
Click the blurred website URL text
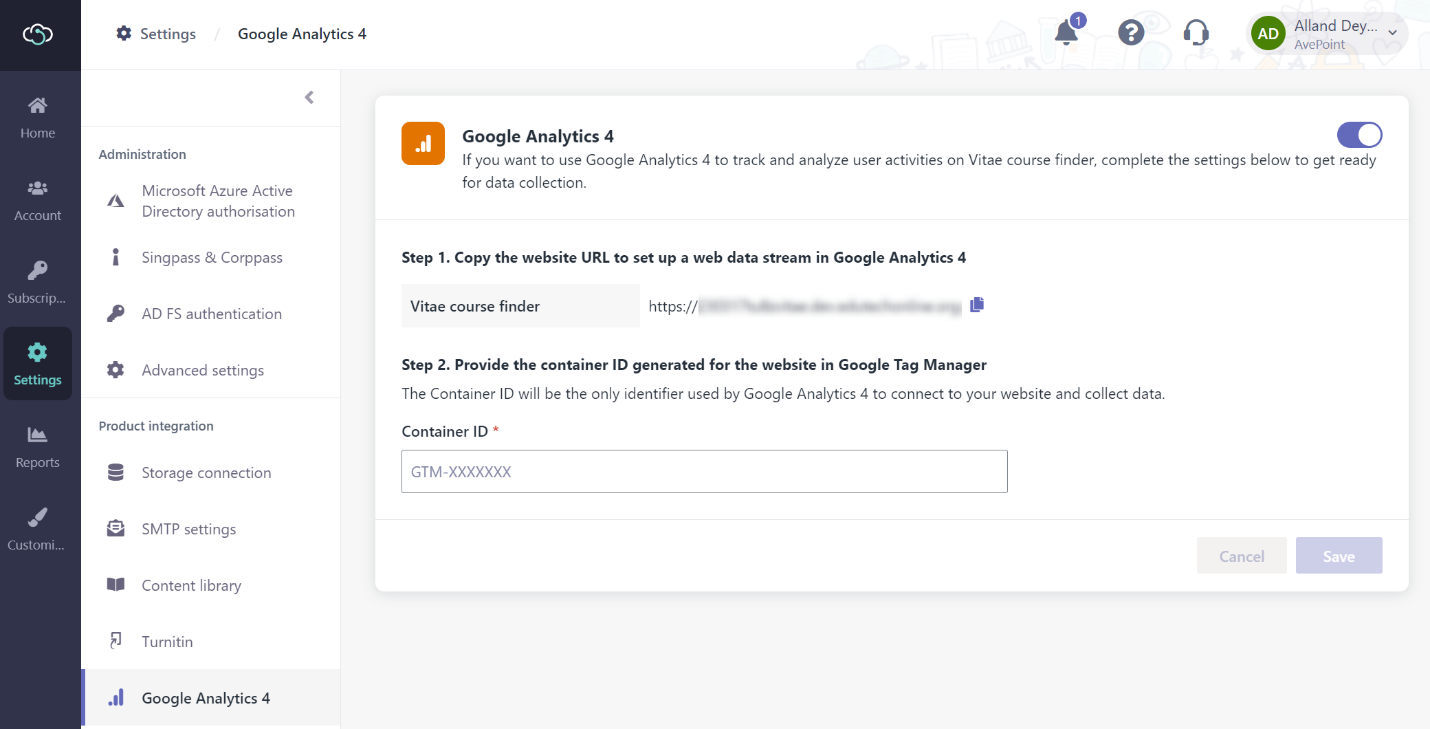(828, 307)
